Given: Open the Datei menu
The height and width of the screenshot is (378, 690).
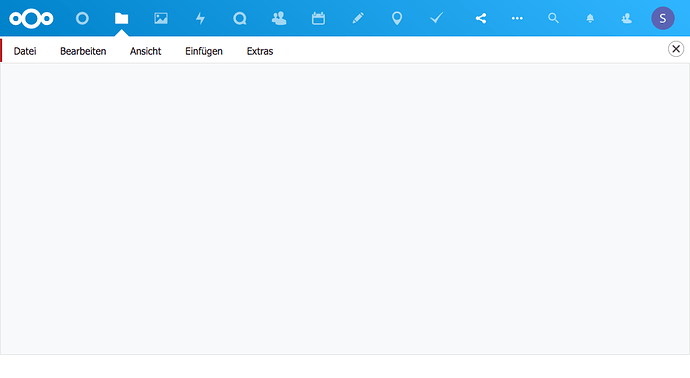Looking at the screenshot, I should (25, 51).
